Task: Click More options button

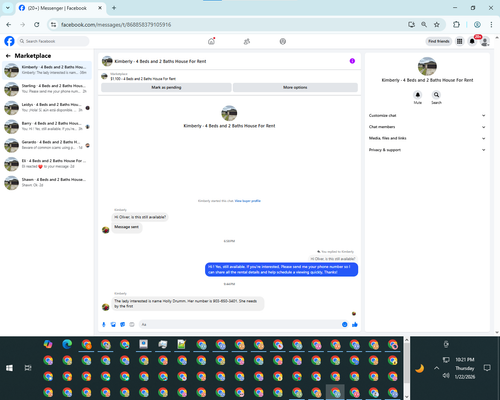Action: click(x=295, y=87)
